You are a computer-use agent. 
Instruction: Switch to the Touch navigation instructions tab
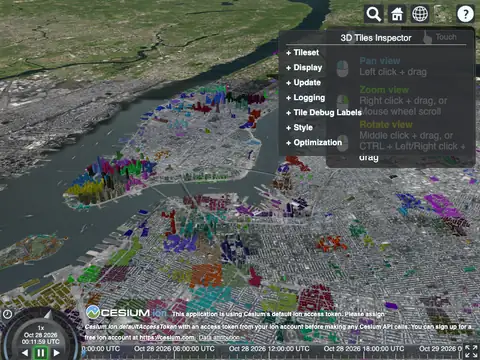point(441,37)
